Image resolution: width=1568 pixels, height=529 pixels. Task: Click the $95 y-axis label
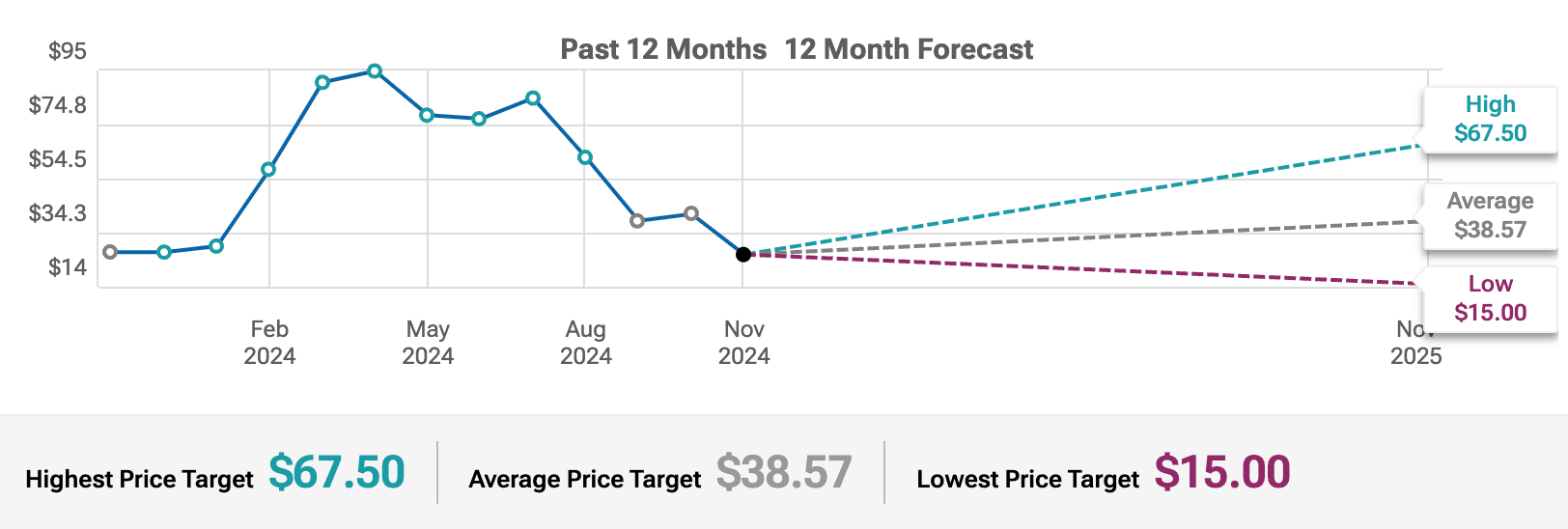[68, 51]
